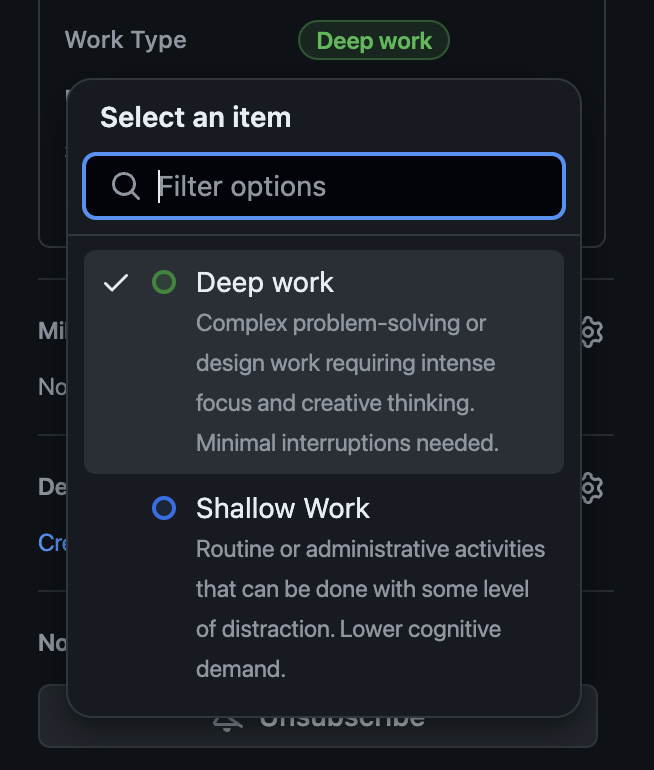Screen dimensions: 654x770
Task: Click the bell icon on the Unsubscribe button
Action: (229, 719)
